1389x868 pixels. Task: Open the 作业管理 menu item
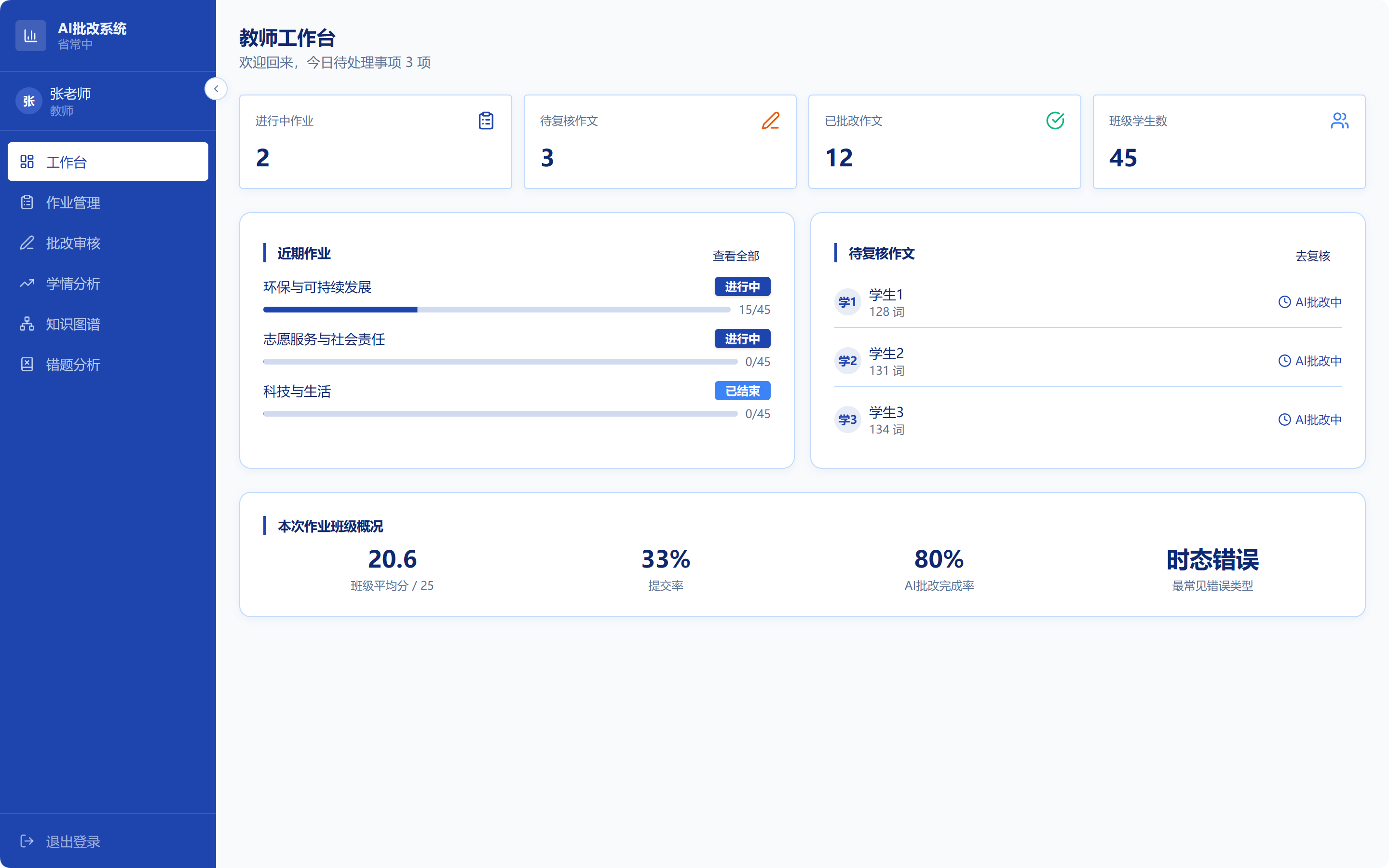[108, 202]
